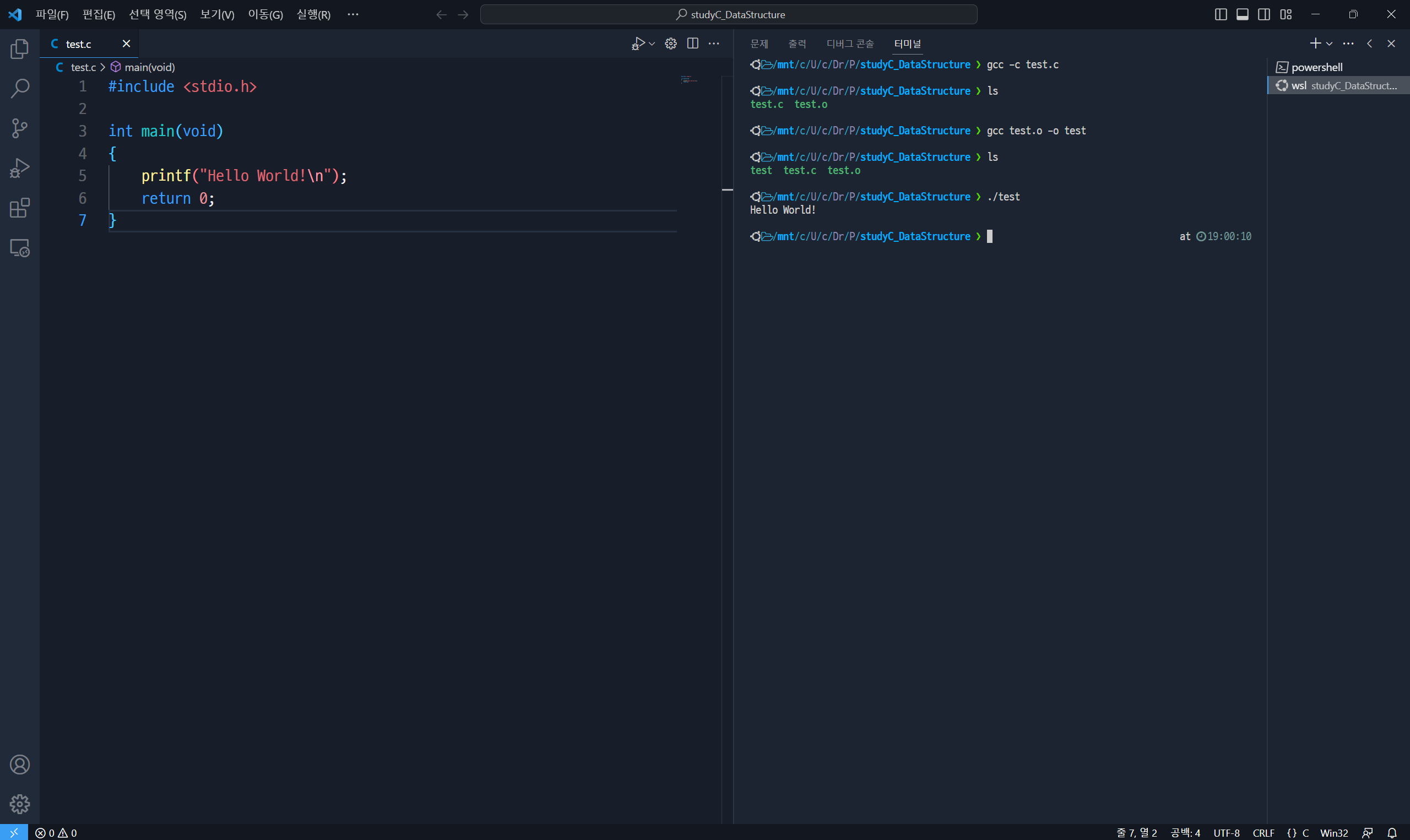Open Source Control view
The image size is (1410, 840).
tap(19, 128)
